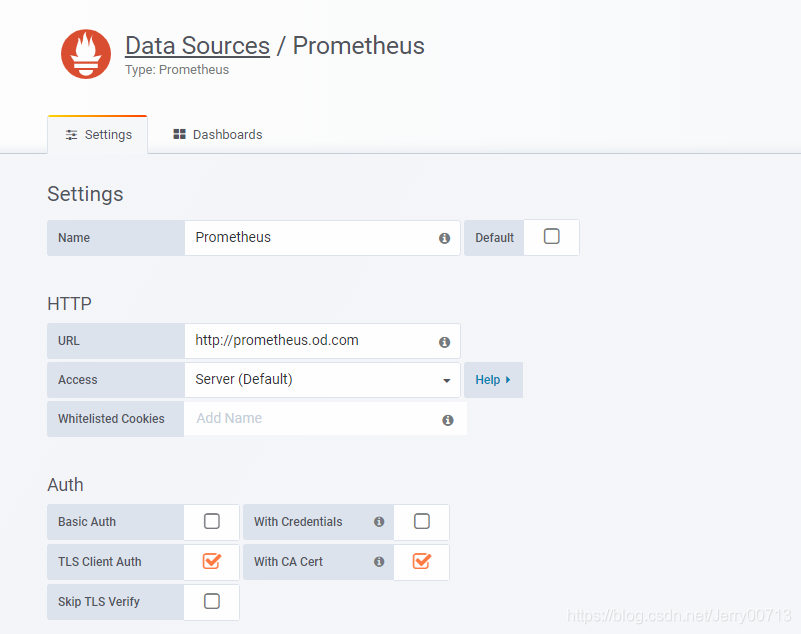Screen dimensions: 801x634
Task: Click the URL input field
Action: click(x=312, y=341)
